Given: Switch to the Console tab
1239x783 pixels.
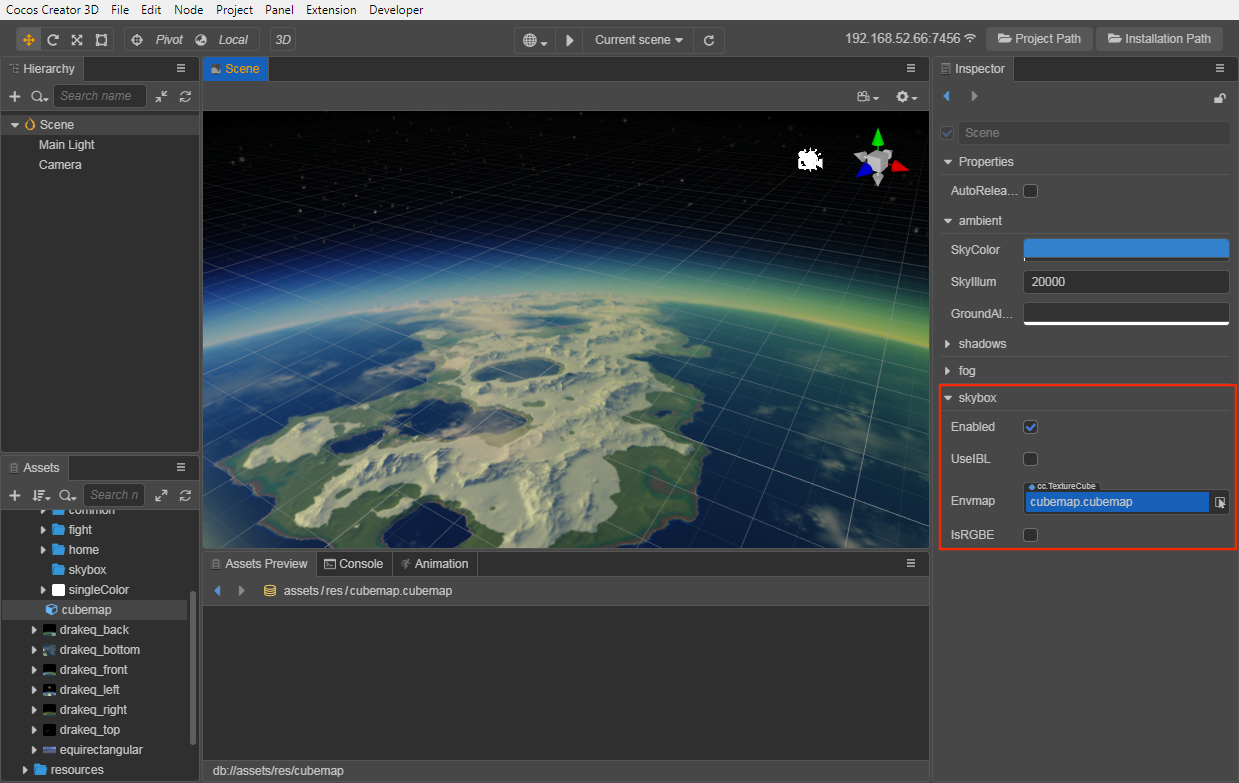Looking at the screenshot, I should tap(354, 564).
